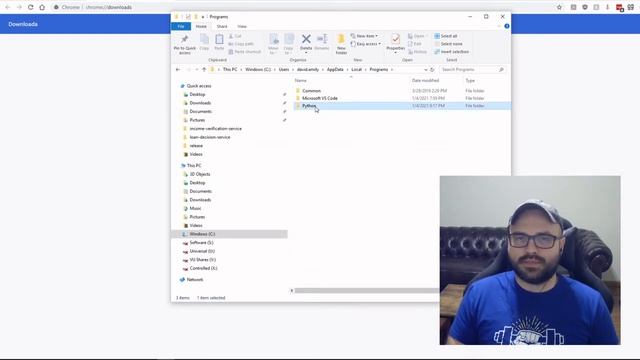This screenshot has height=360, width=640.
Task: Click the Rename icon in Organize group
Action: (322, 39)
